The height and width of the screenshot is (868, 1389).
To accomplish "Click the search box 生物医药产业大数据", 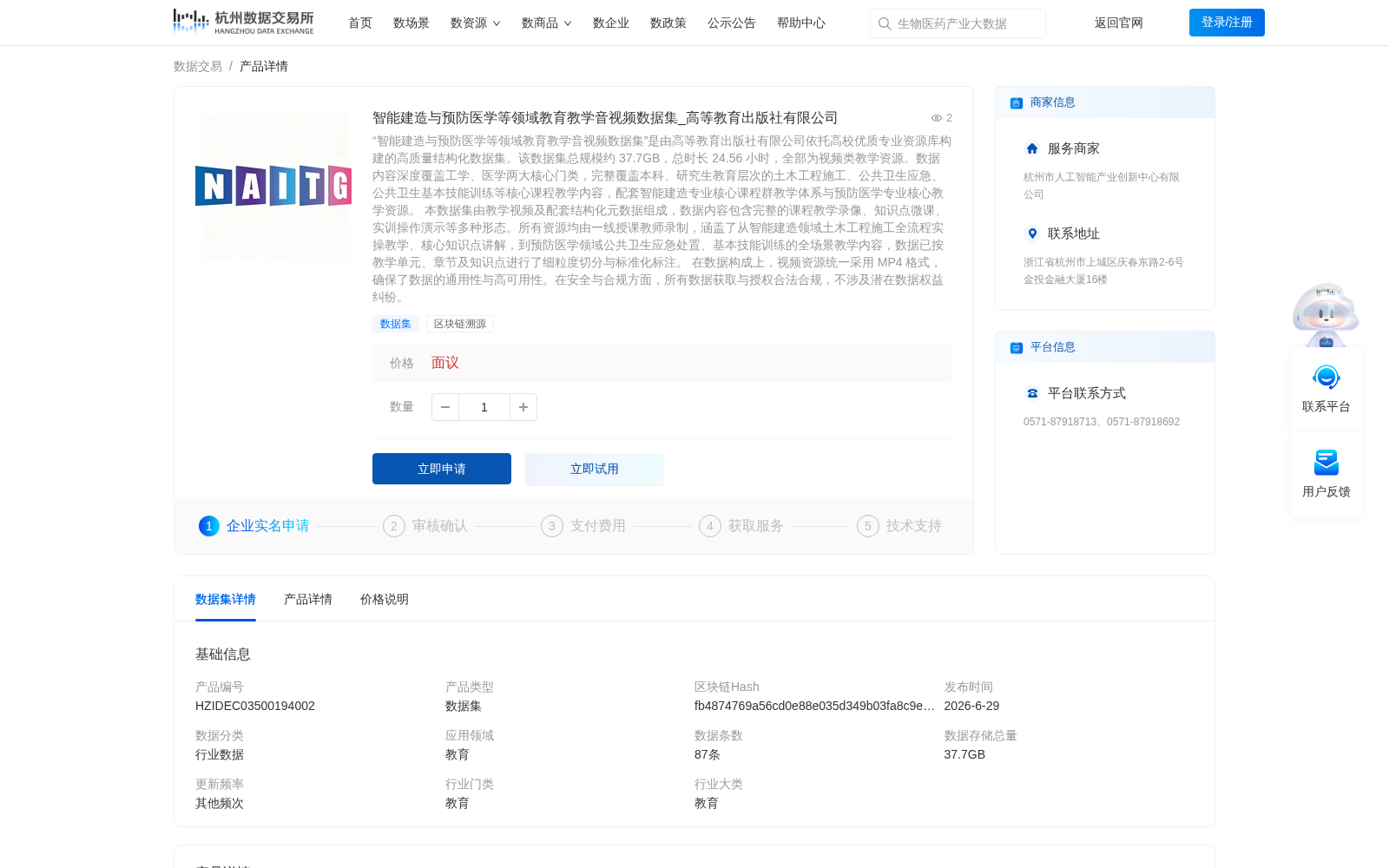I will pos(958,23).
